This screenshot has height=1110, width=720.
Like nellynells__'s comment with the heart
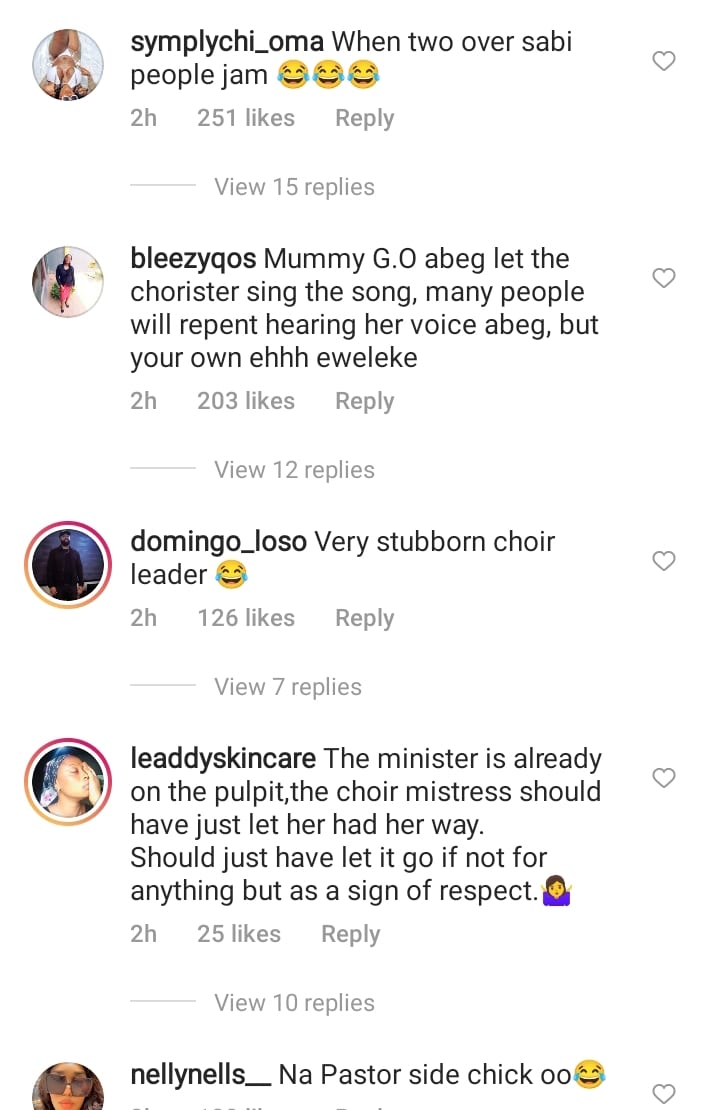click(664, 1093)
